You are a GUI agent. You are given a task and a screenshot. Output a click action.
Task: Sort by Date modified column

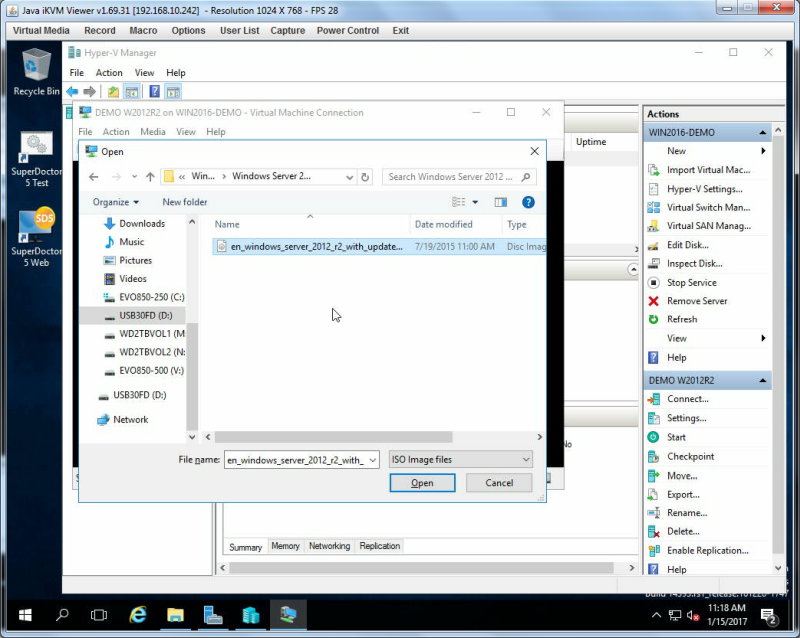443,225
